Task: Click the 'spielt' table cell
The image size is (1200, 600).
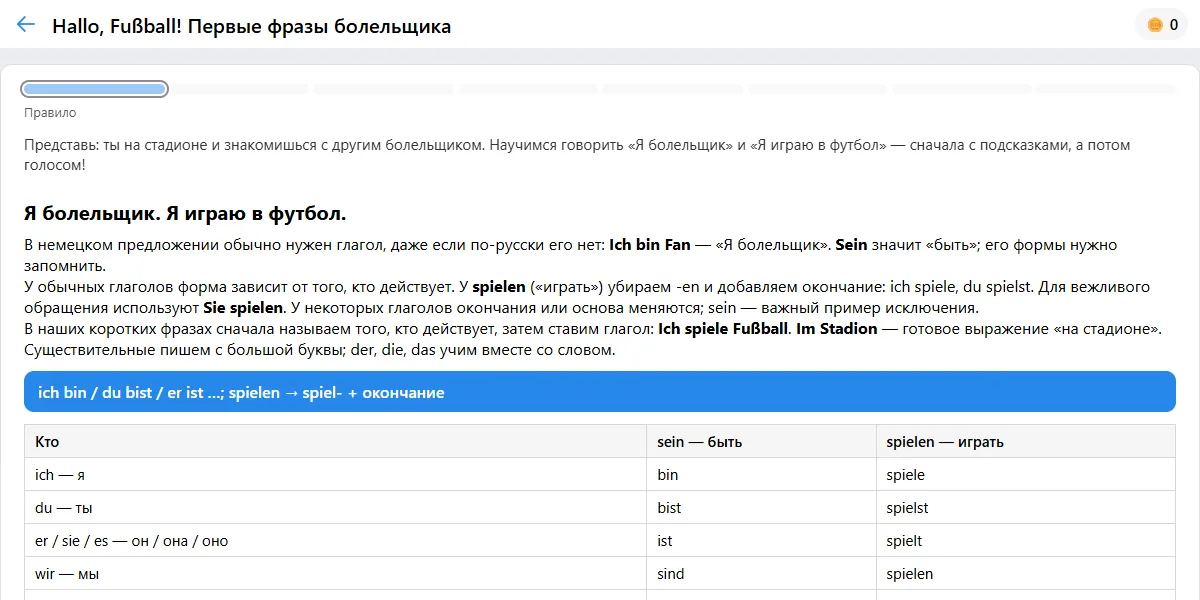Action: pyautogui.click(x=1026, y=541)
